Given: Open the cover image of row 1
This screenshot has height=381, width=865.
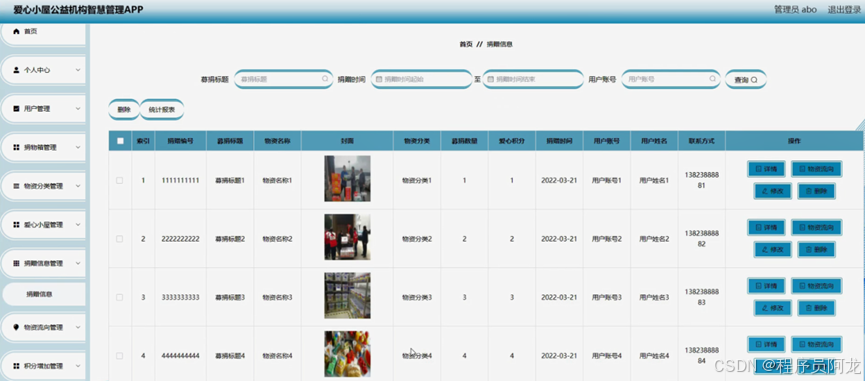Looking at the screenshot, I should [x=348, y=179].
